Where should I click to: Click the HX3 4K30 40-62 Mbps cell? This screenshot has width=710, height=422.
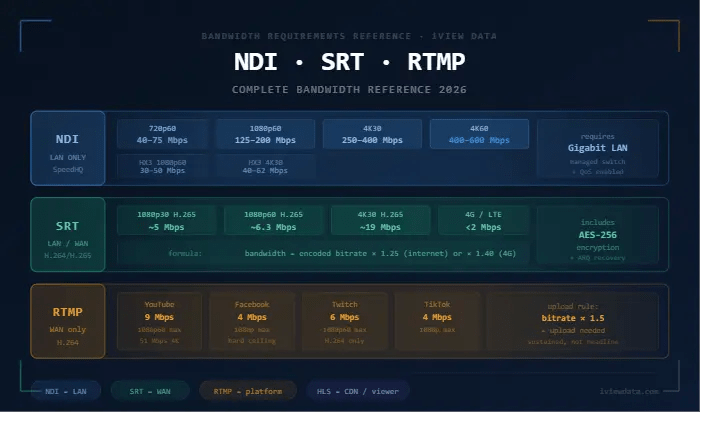(265, 166)
